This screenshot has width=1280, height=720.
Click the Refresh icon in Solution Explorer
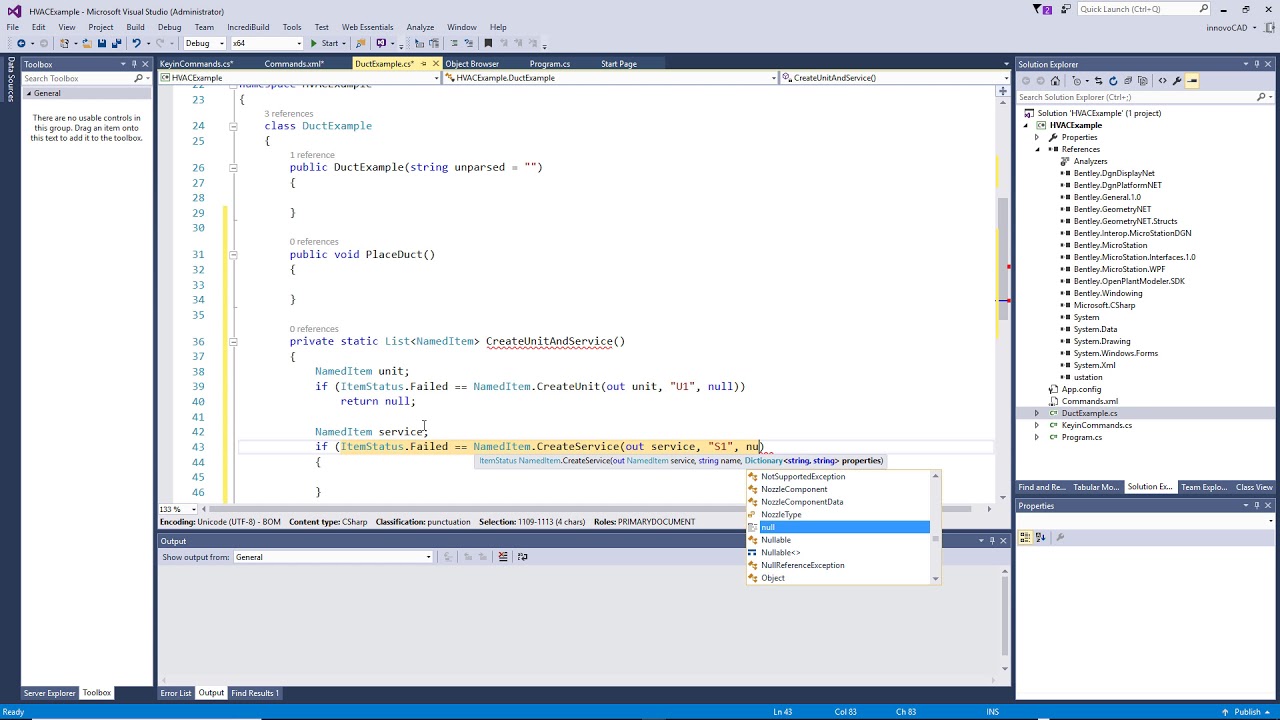pos(1113,81)
